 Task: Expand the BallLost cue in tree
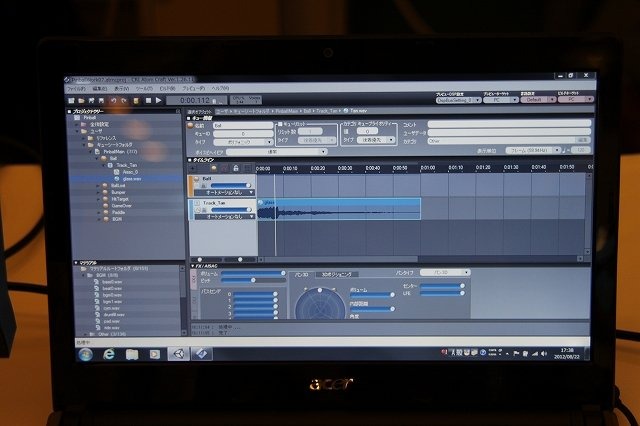(98, 186)
